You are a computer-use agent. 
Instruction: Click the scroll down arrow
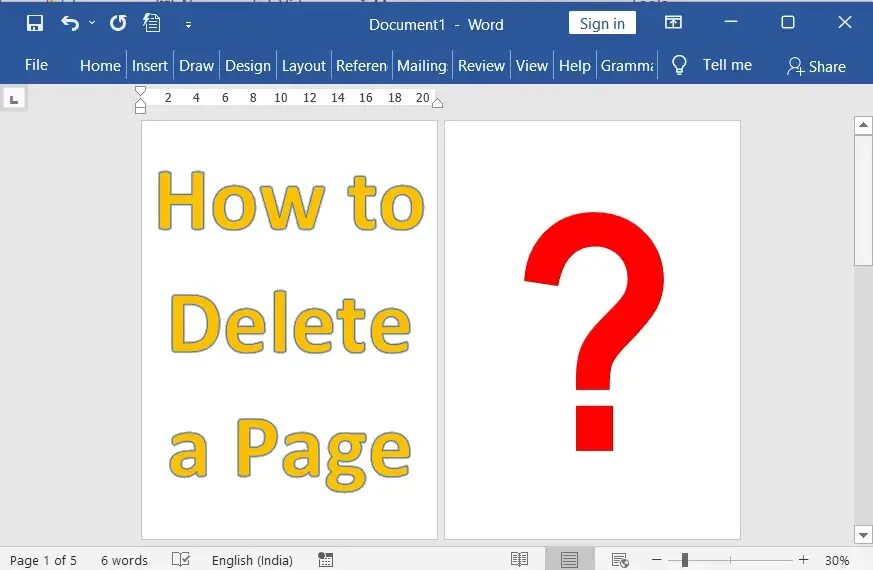863,535
